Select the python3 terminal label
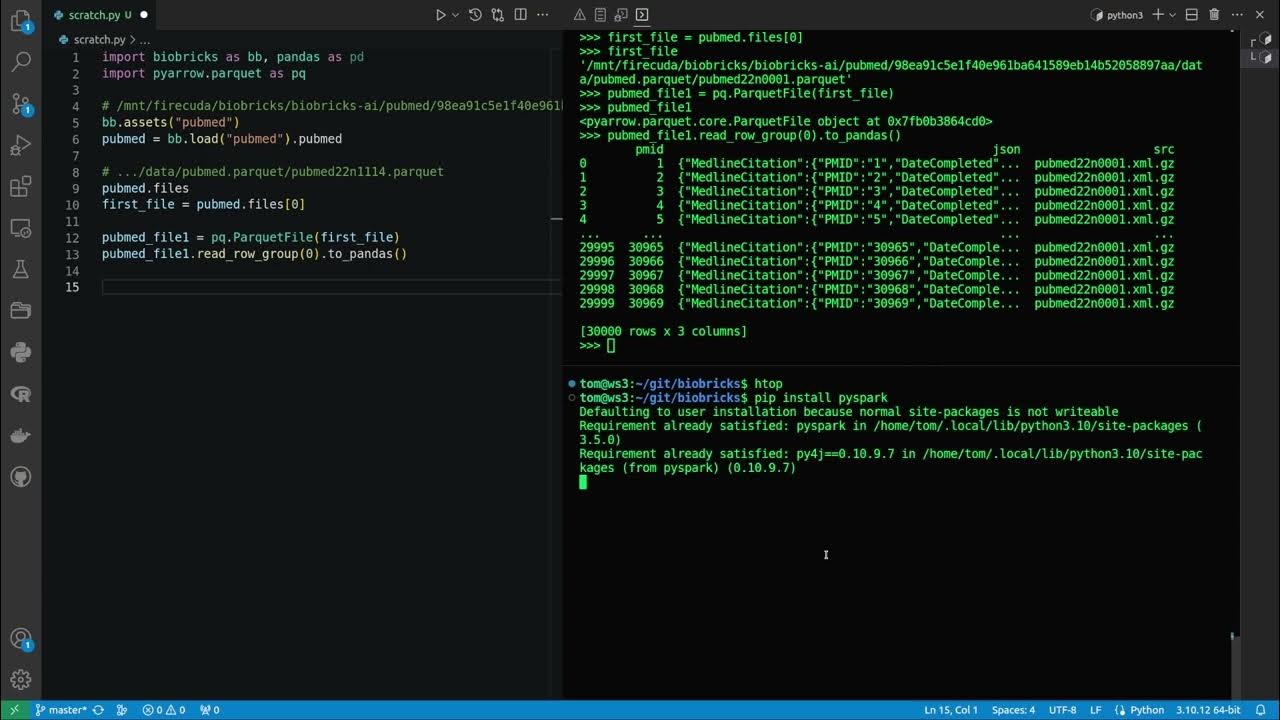 pyautogui.click(x=1117, y=15)
